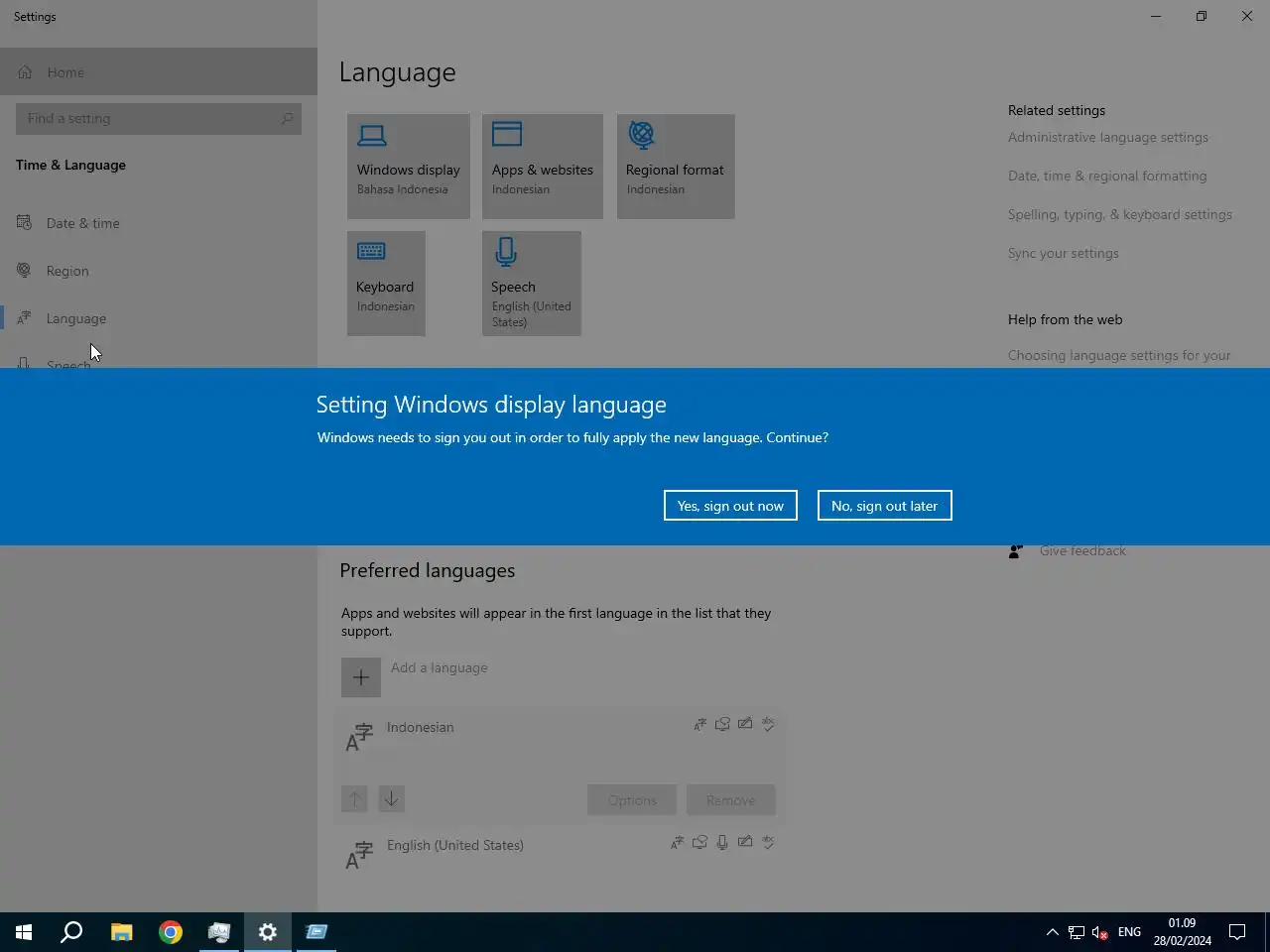Click the English language A-character icon
Image resolution: width=1270 pixels, height=952 pixels.
click(359, 855)
